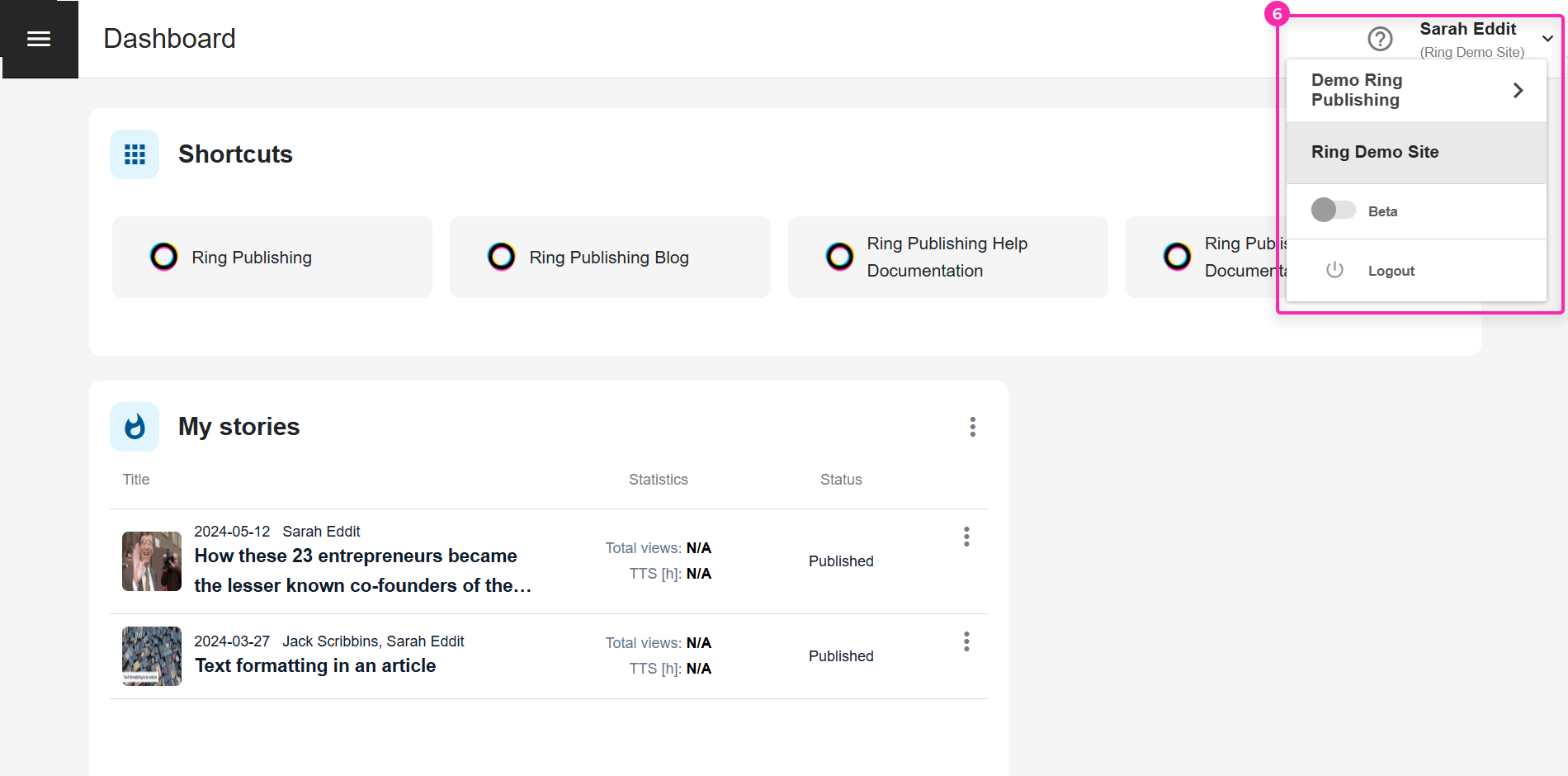
Task: Select Ring Demo Site menu item
Action: click(x=1375, y=152)
